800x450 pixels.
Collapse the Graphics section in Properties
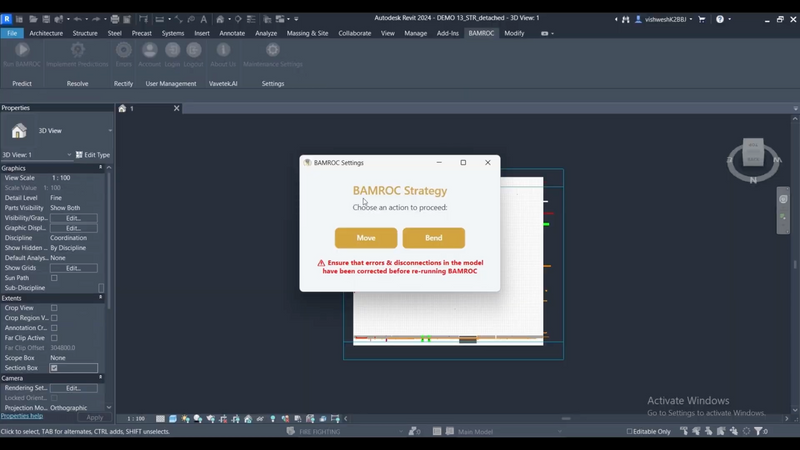[x=101, y=168]
